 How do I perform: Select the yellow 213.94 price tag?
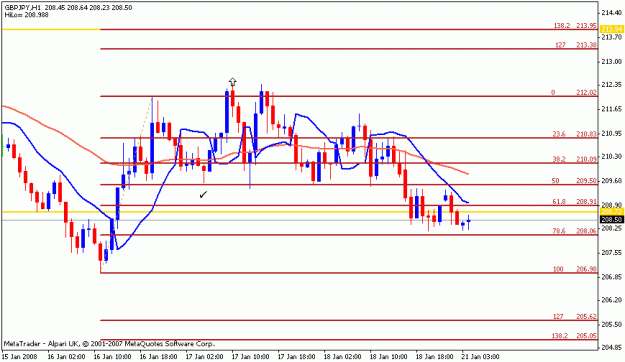[612, 29]
